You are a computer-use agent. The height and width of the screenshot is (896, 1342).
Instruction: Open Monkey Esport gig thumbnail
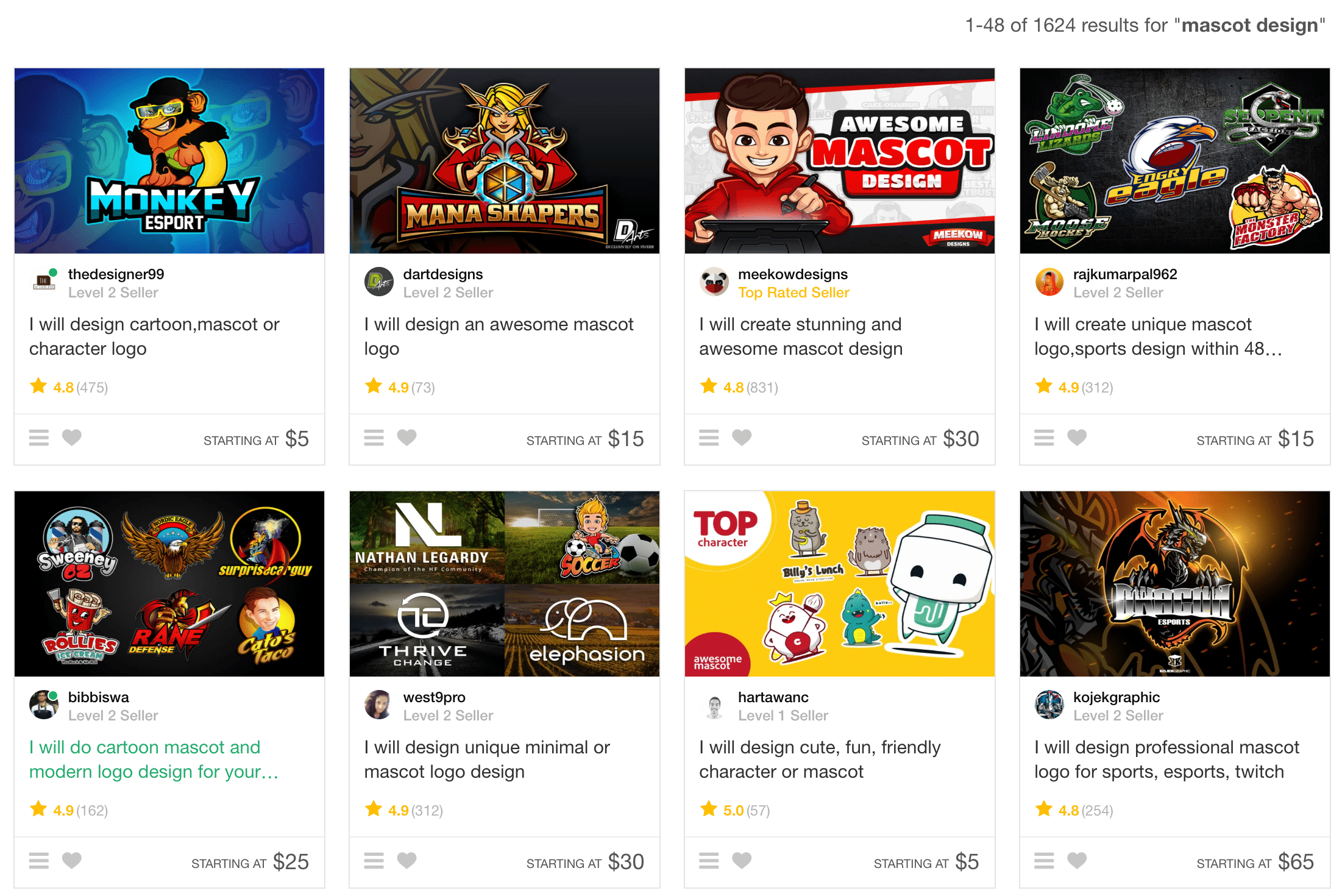(169, 161)
